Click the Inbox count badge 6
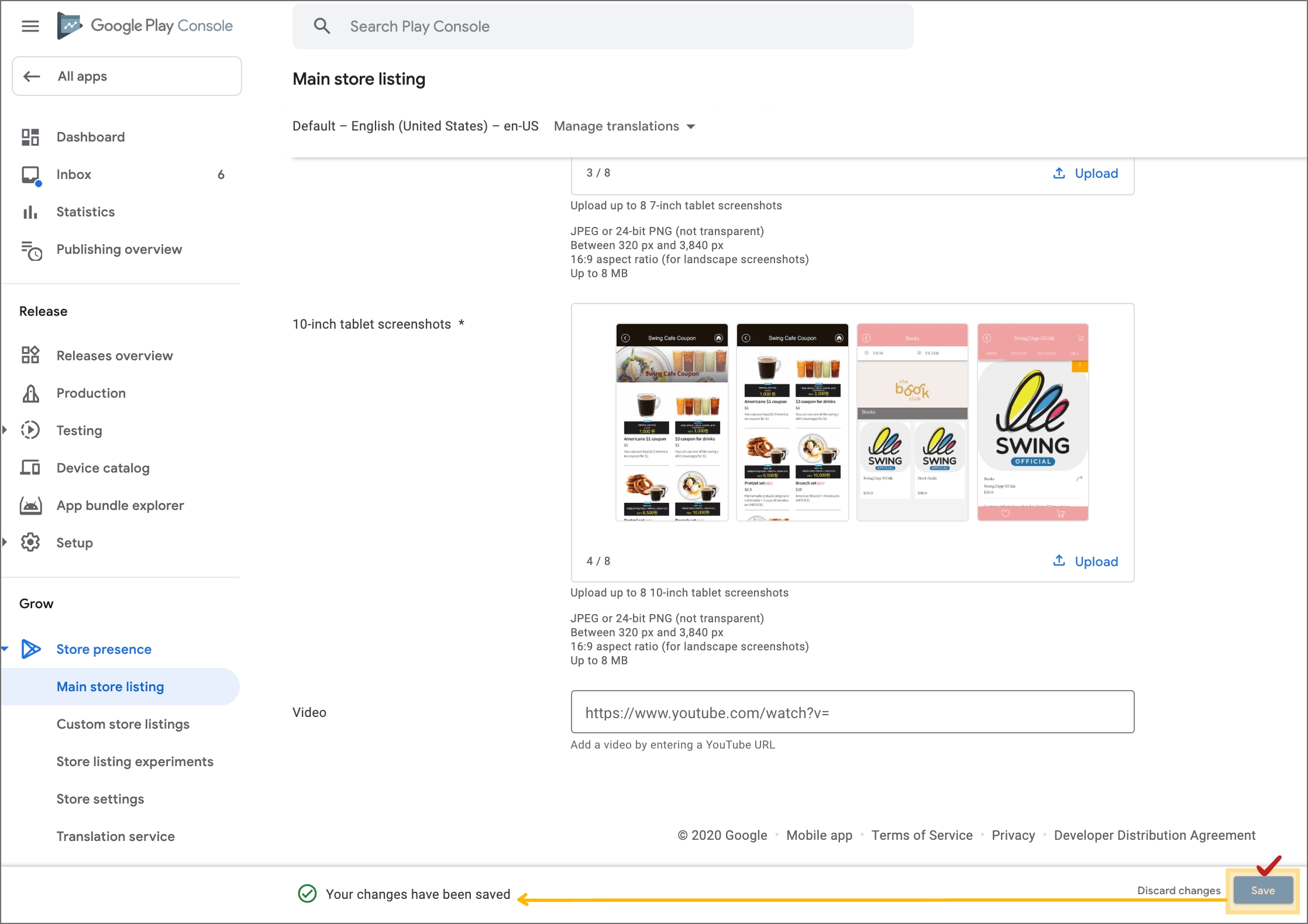Image resolution: width=1308 pixels, height=924 pixels. 221,174
